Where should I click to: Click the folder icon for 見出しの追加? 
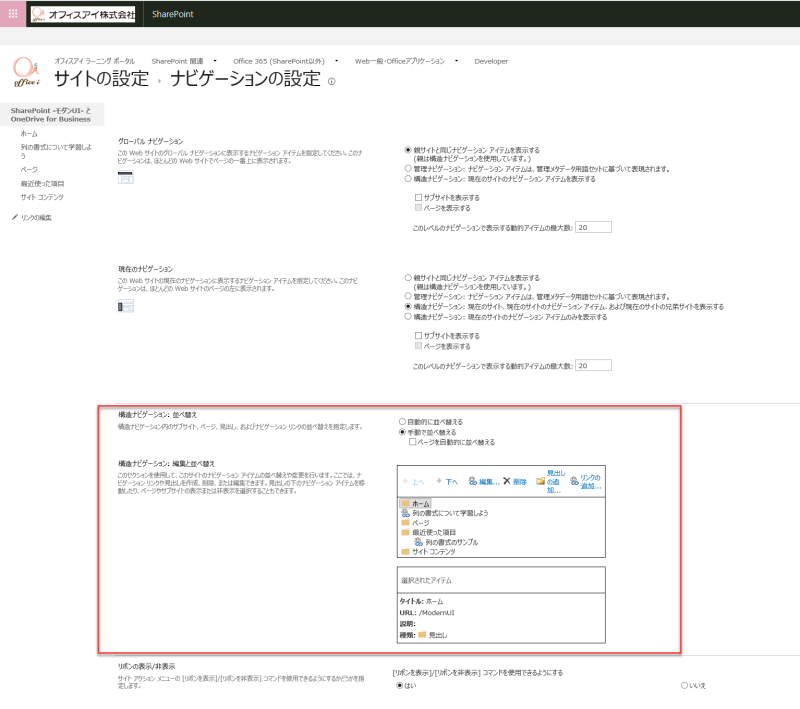[540, 480]
